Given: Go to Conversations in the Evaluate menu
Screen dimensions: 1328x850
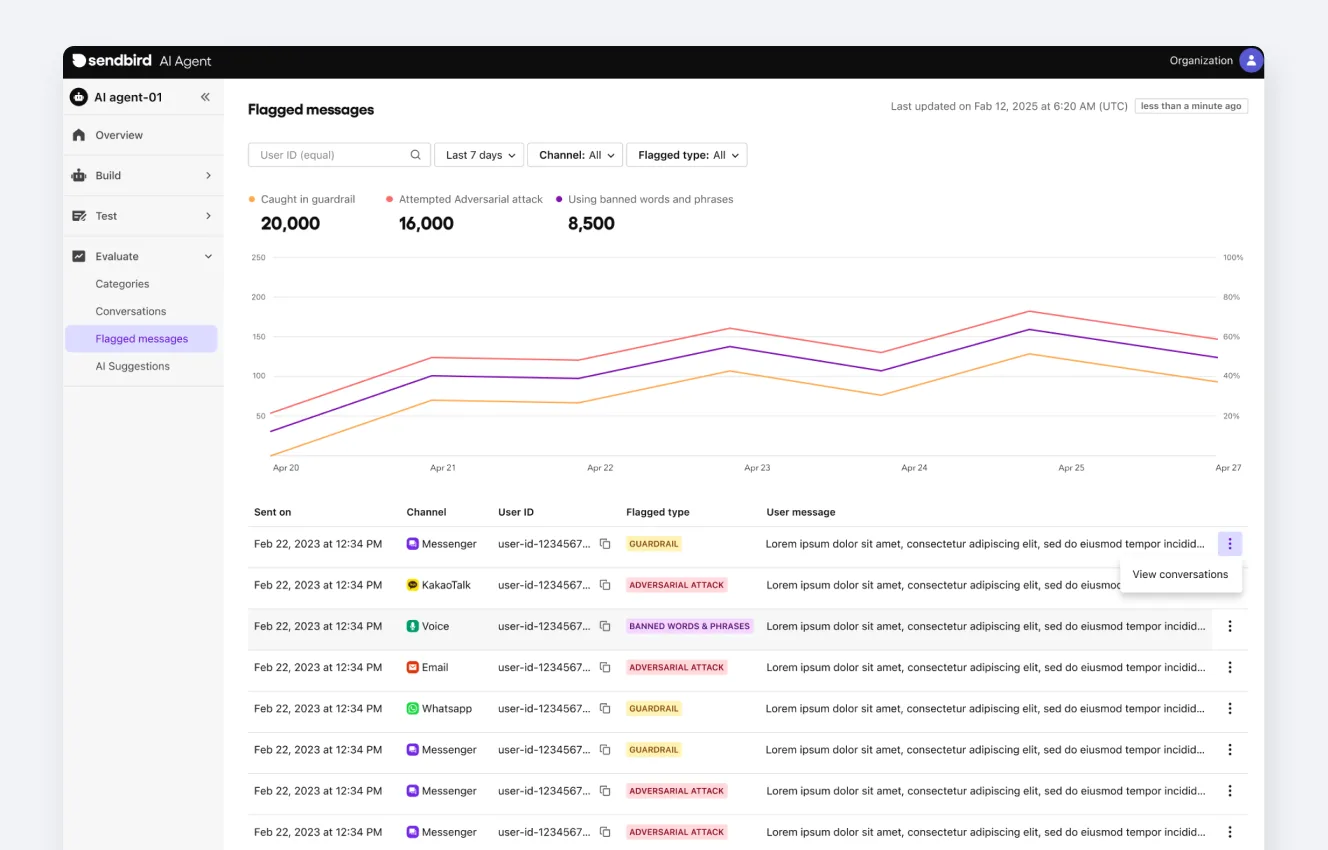Looking at the screenshot, I should [x=131, y=311].
